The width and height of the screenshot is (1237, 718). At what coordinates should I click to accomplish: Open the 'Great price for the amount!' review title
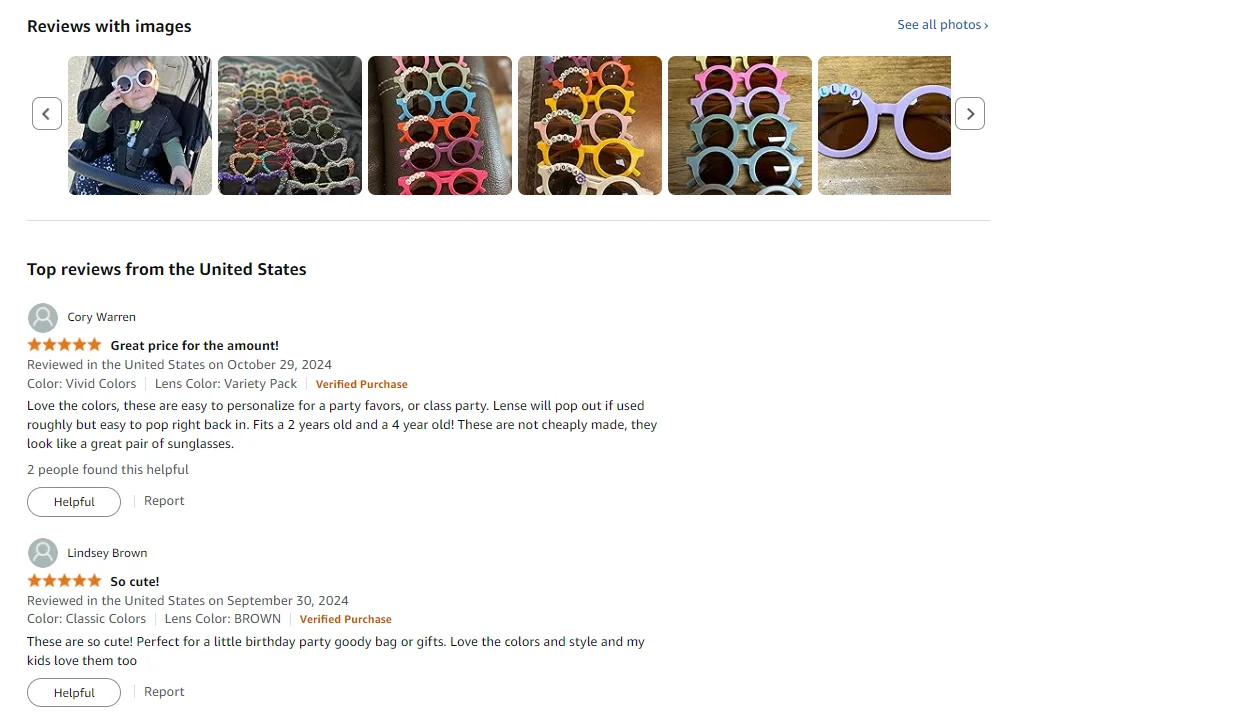194,346
